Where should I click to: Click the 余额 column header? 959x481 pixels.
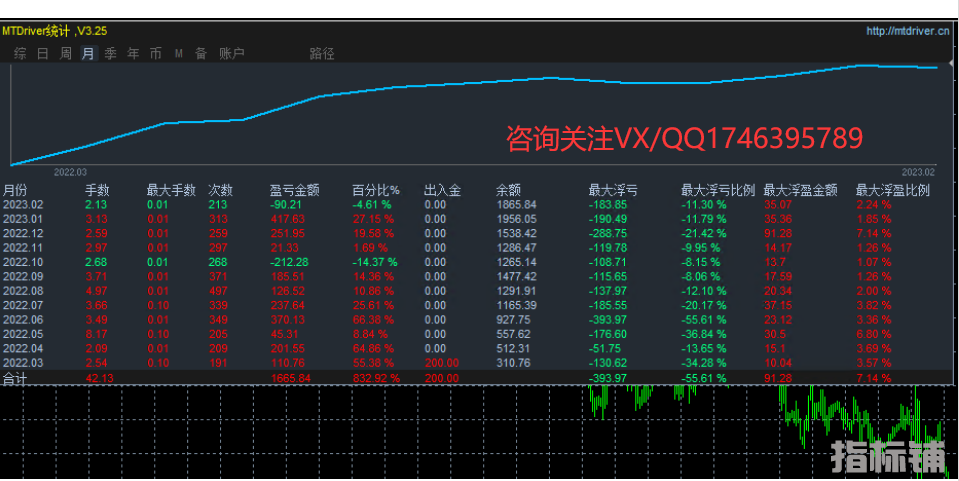[508, 189]
